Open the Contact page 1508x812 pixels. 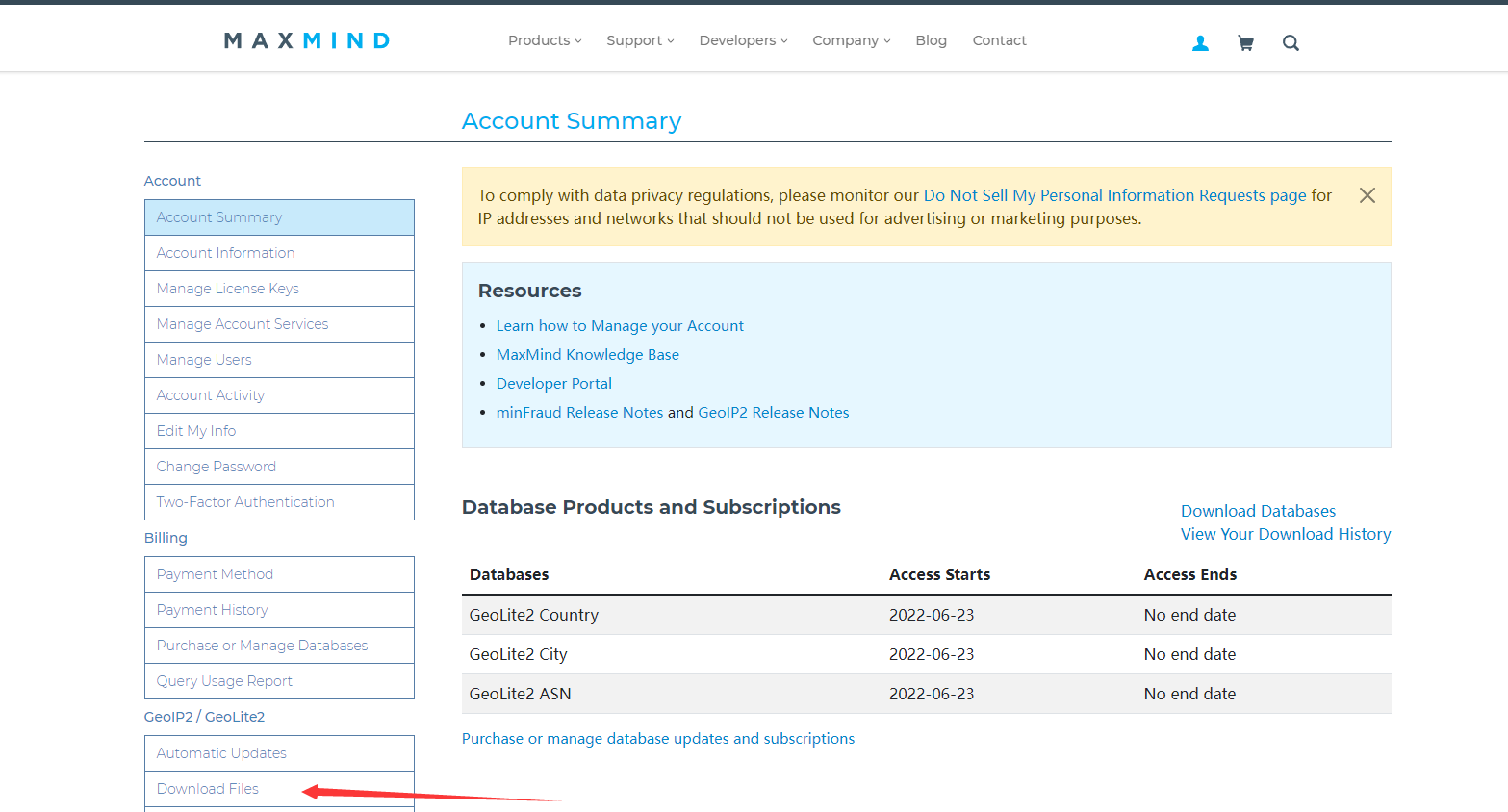pos(999,40)
